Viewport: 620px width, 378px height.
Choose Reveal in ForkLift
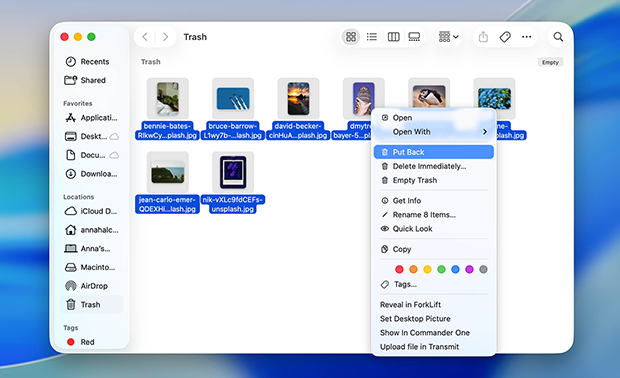(x=434, y=304)
